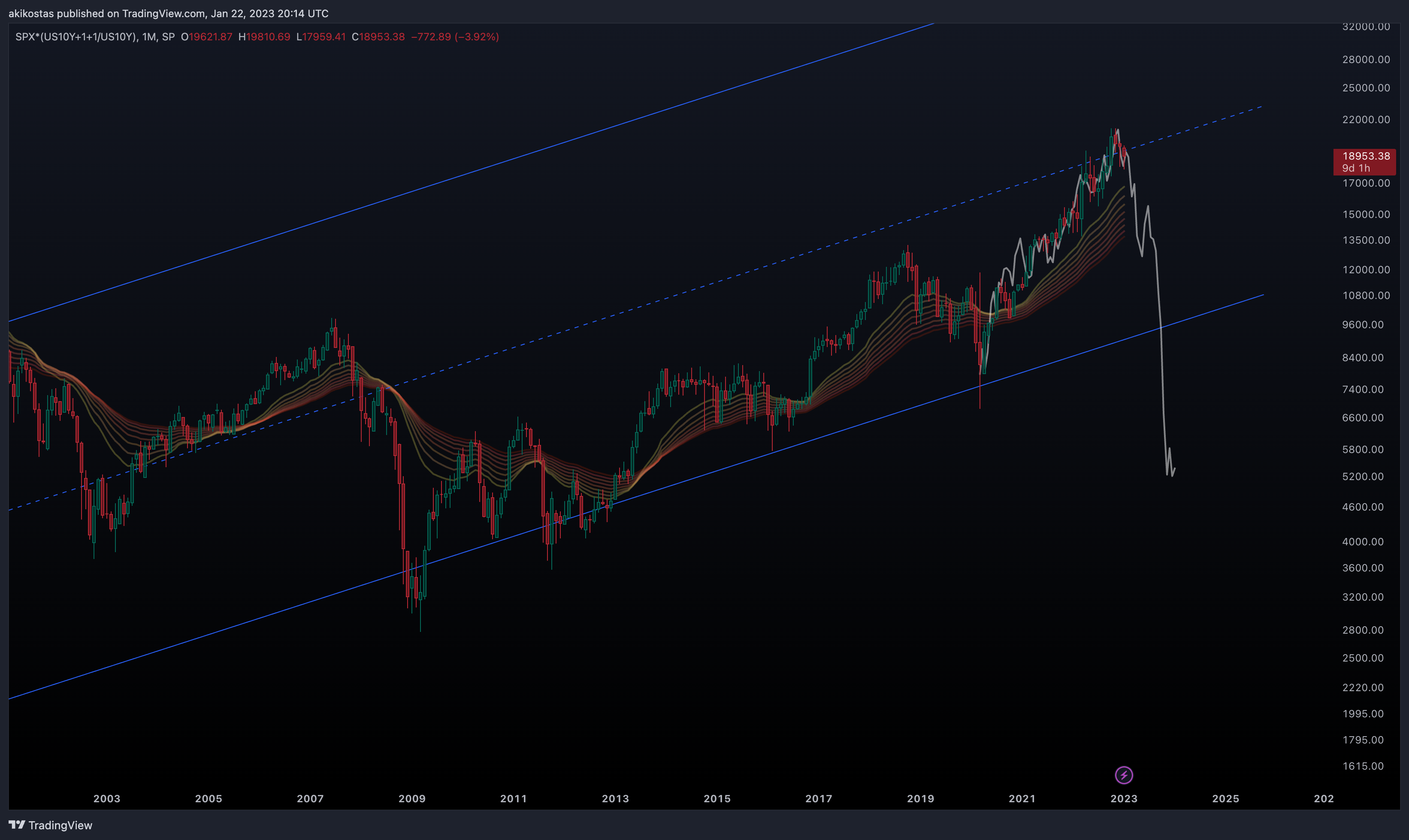1409x840 pixels.
Task: Click the 4000.00 price scale label
Action: [x=1363, y=542]
